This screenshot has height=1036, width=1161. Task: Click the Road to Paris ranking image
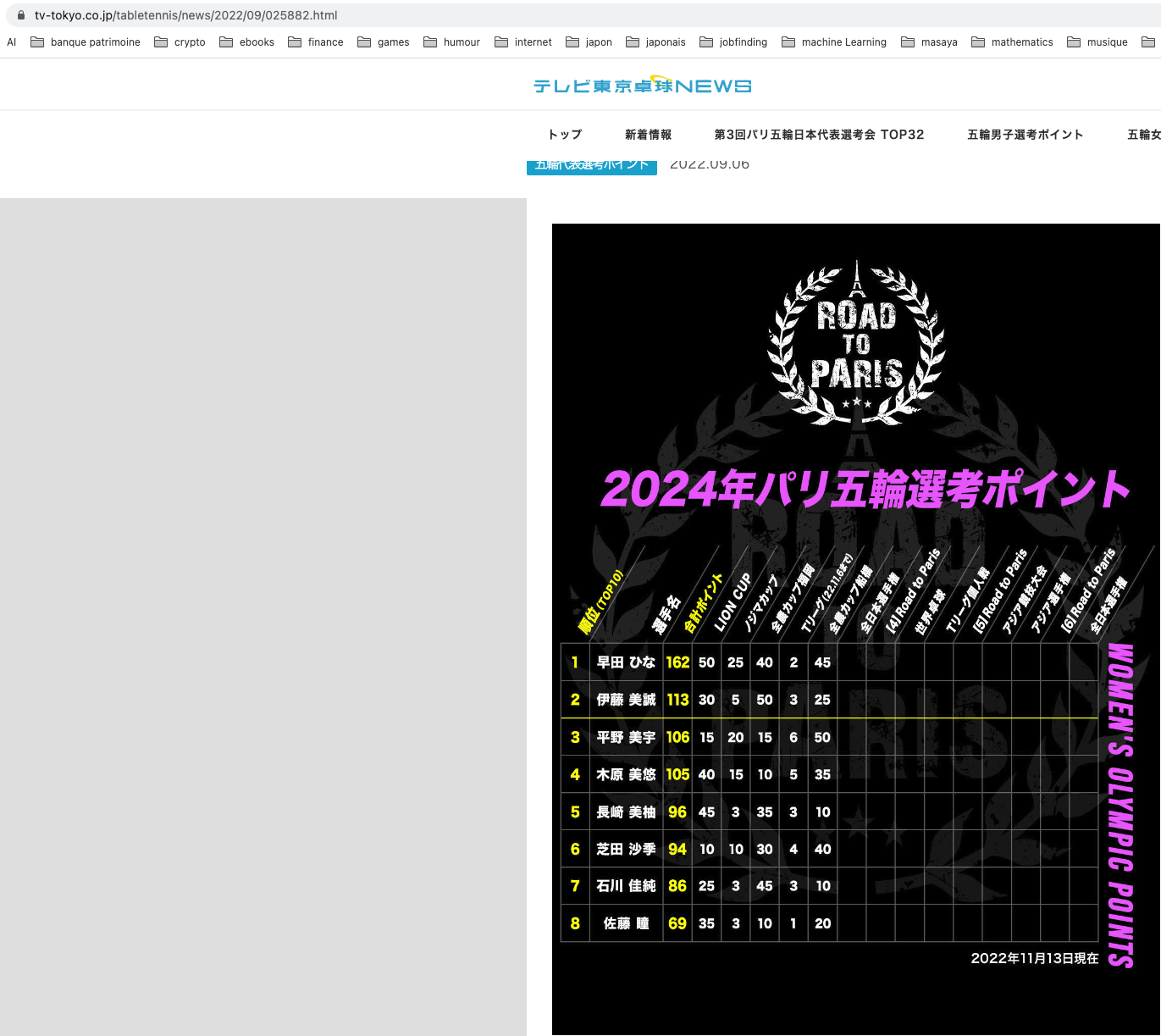coord(856,629)
